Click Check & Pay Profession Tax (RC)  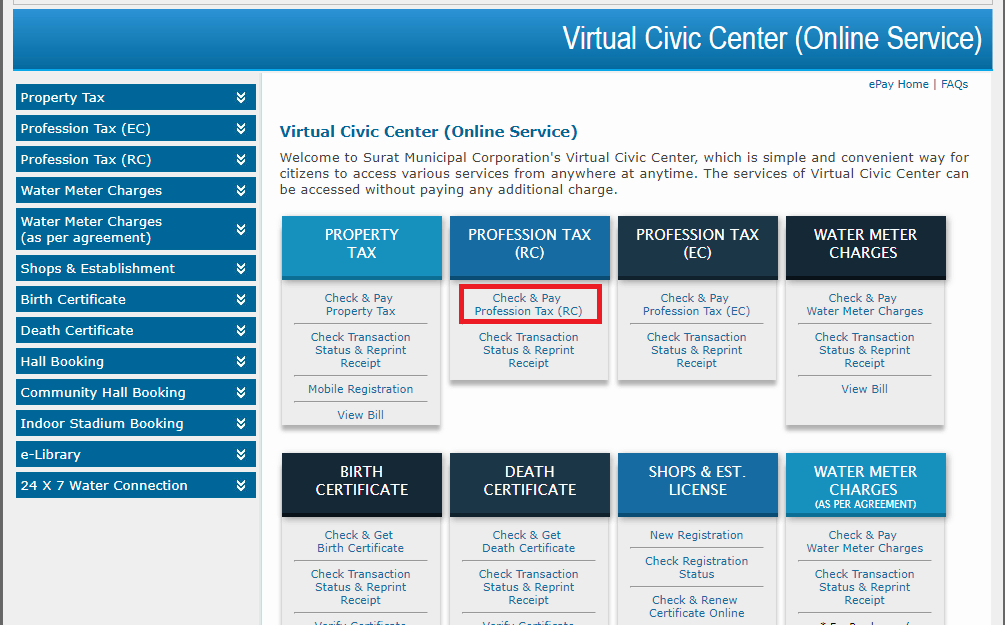[x=528, y=304]
